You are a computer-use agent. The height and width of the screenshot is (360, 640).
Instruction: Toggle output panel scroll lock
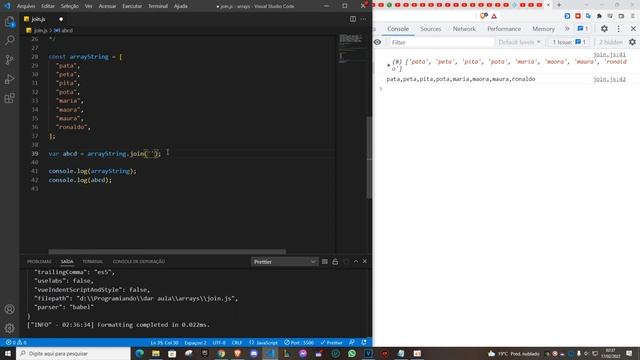pos(335,262)
